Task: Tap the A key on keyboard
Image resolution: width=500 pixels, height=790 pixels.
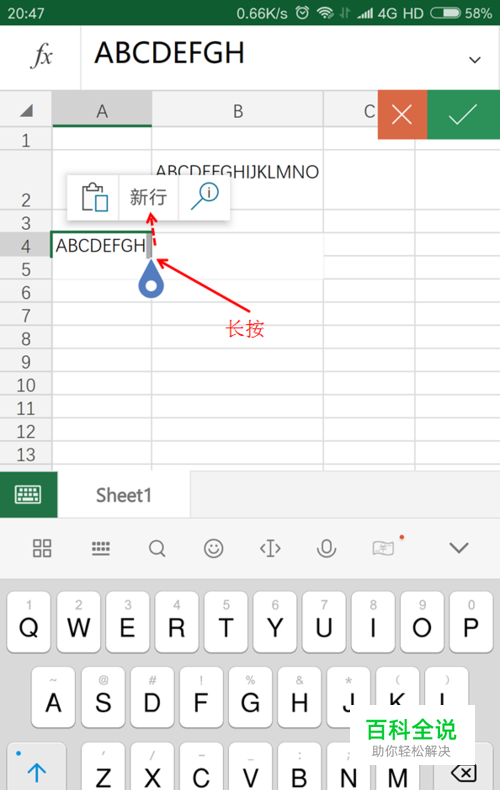Action: (x=53, y=697)
